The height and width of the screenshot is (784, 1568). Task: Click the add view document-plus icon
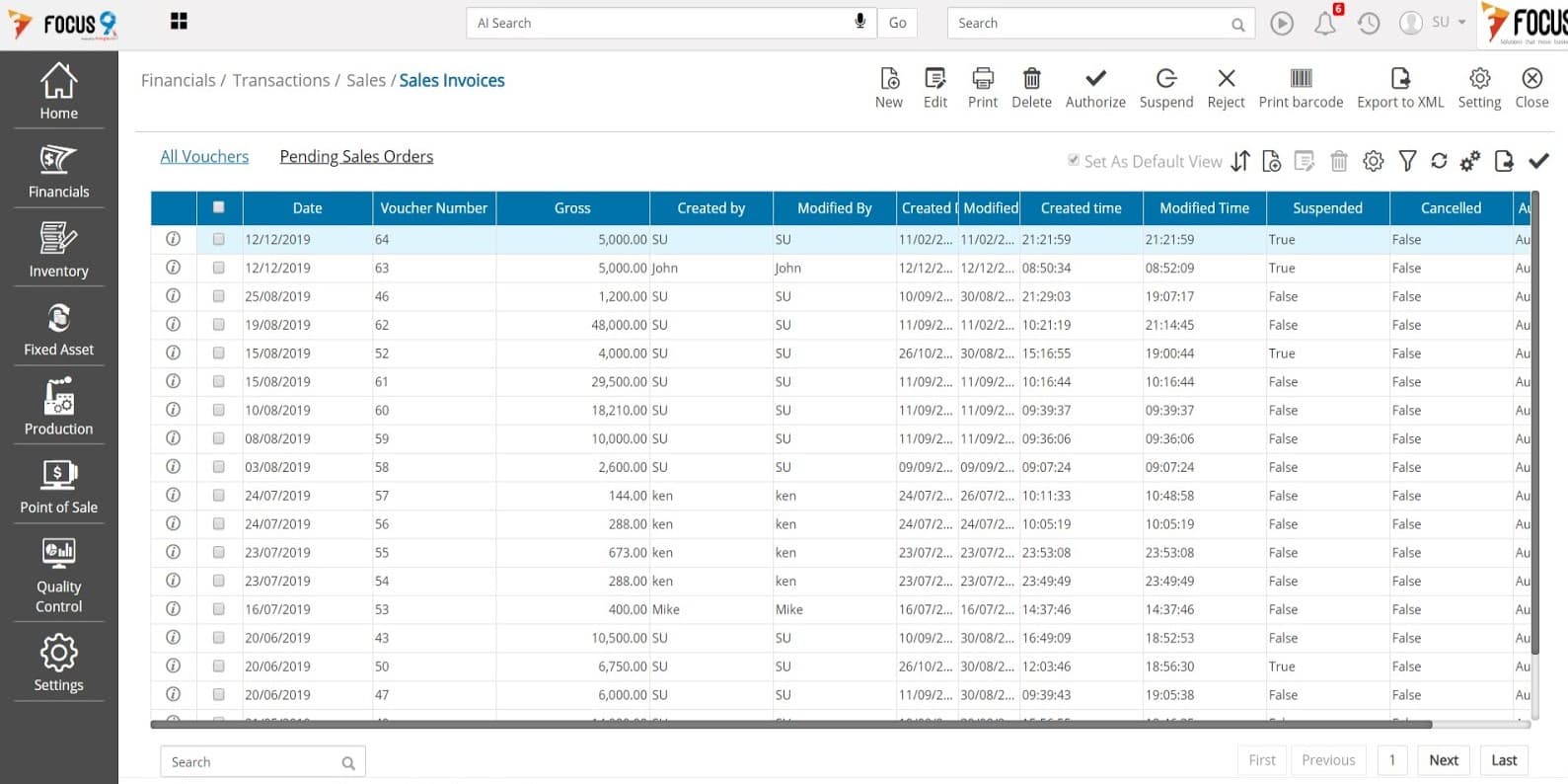point(1272,161)
